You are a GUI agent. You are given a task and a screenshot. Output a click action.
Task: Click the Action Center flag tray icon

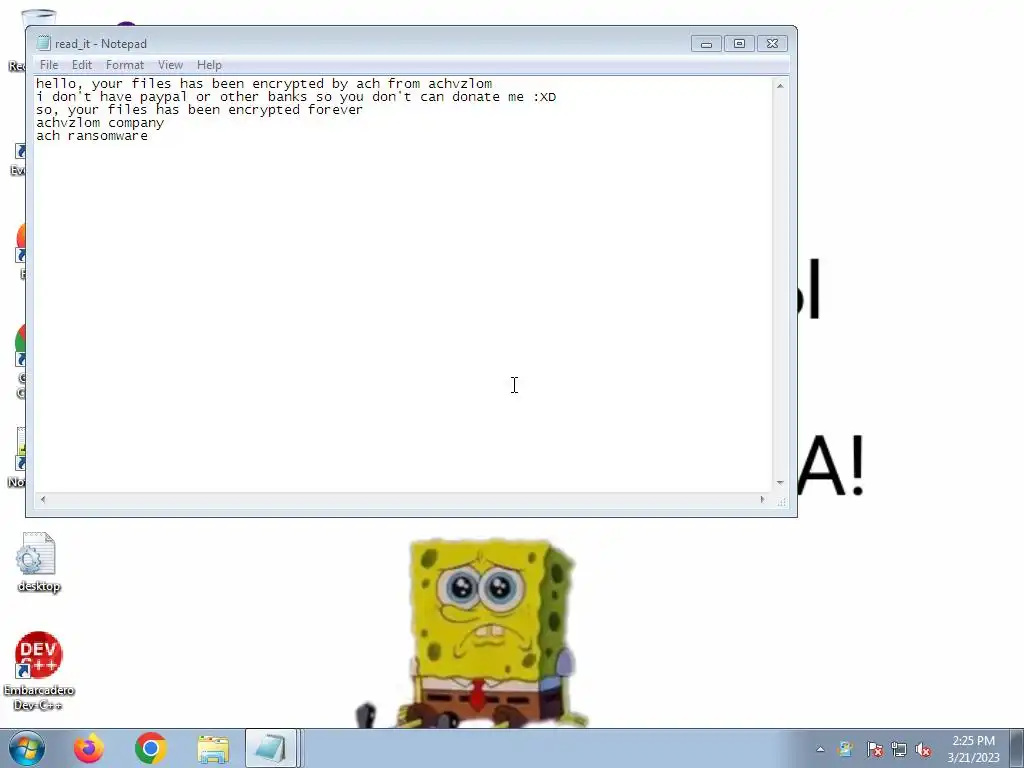click(874, 750)
